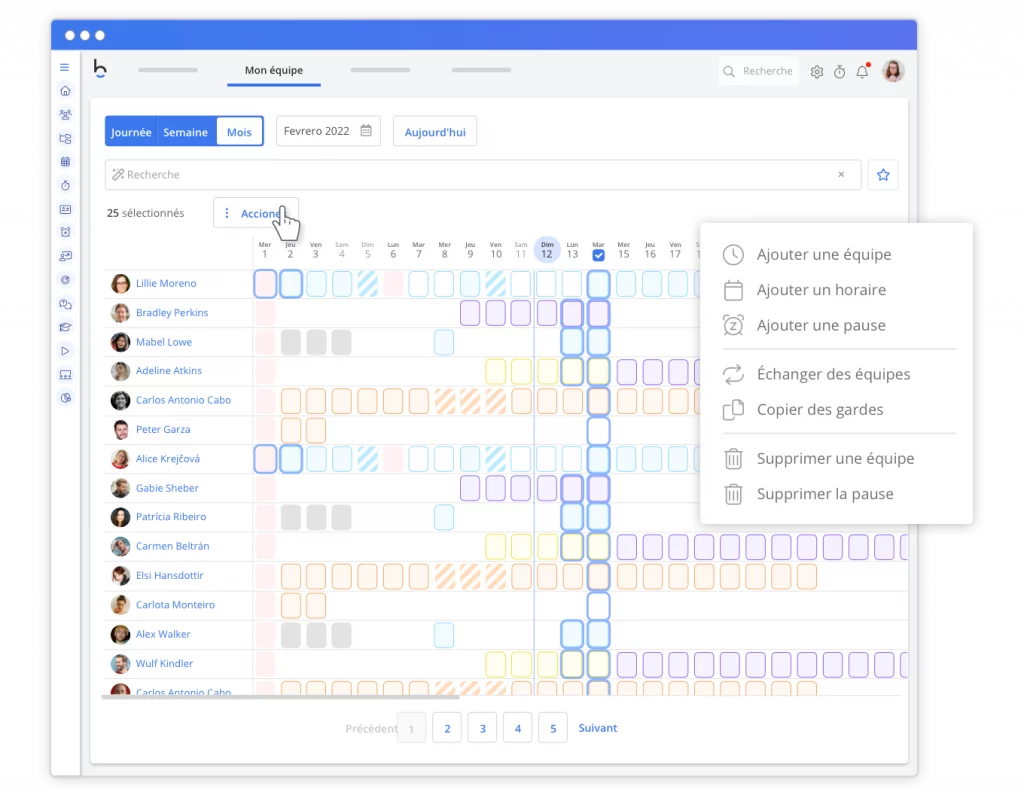Image resolution: width=1024 pixels, height=795 pixels.
Task: Click the filter Recherche field with wand
Action: [x=470, y=175]
